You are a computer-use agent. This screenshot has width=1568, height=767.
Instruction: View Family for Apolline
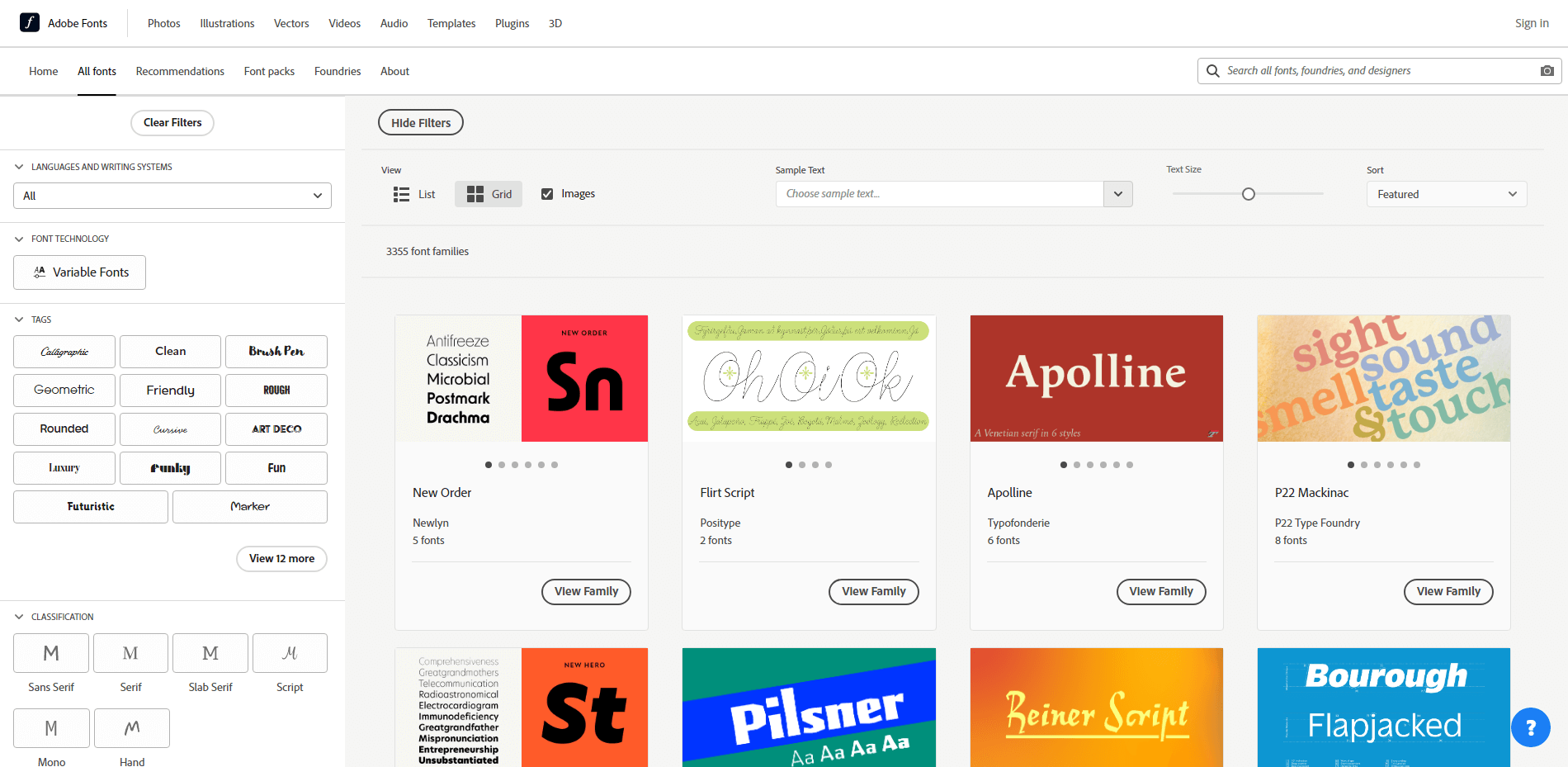point(1161,592)
